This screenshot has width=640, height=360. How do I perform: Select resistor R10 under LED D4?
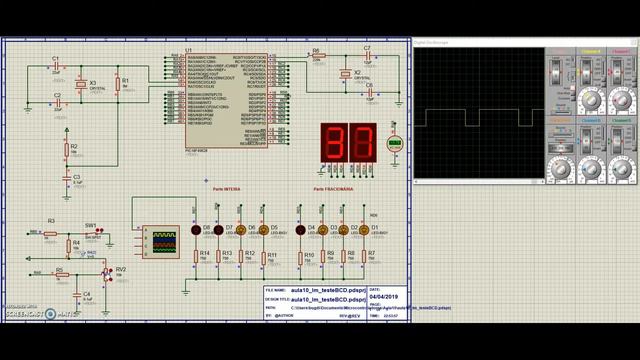click(x=300, y=258)
